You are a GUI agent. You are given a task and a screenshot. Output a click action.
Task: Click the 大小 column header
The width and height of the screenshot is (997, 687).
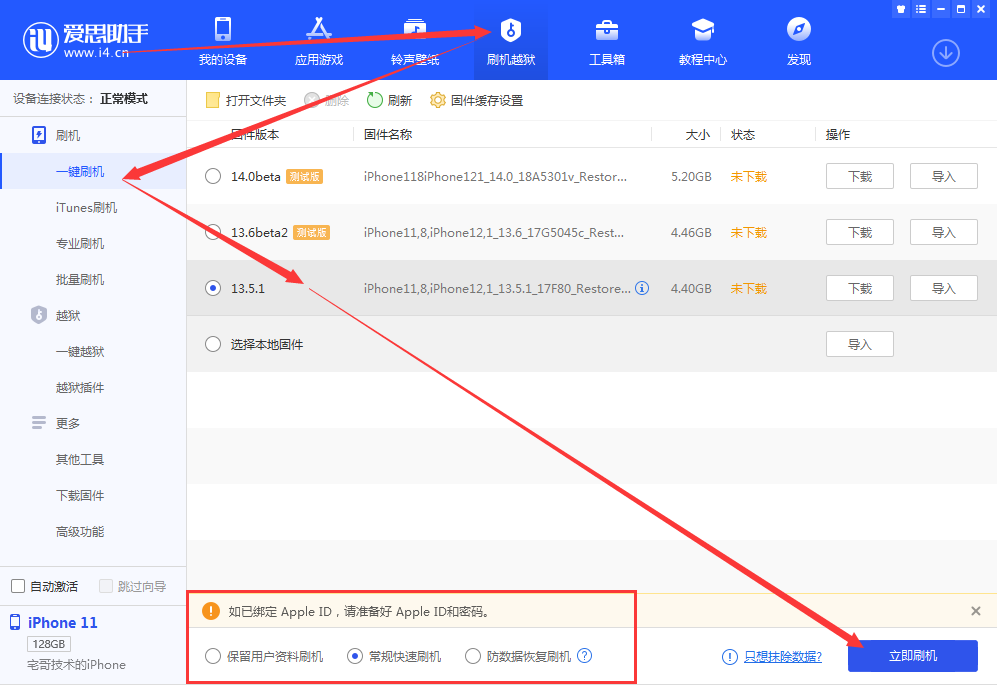click(698, 134)
